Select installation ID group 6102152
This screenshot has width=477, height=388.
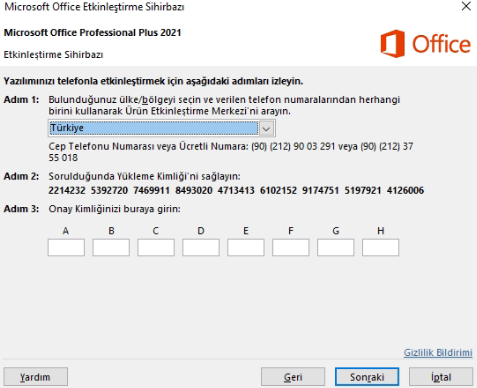(x=278, y=190)
